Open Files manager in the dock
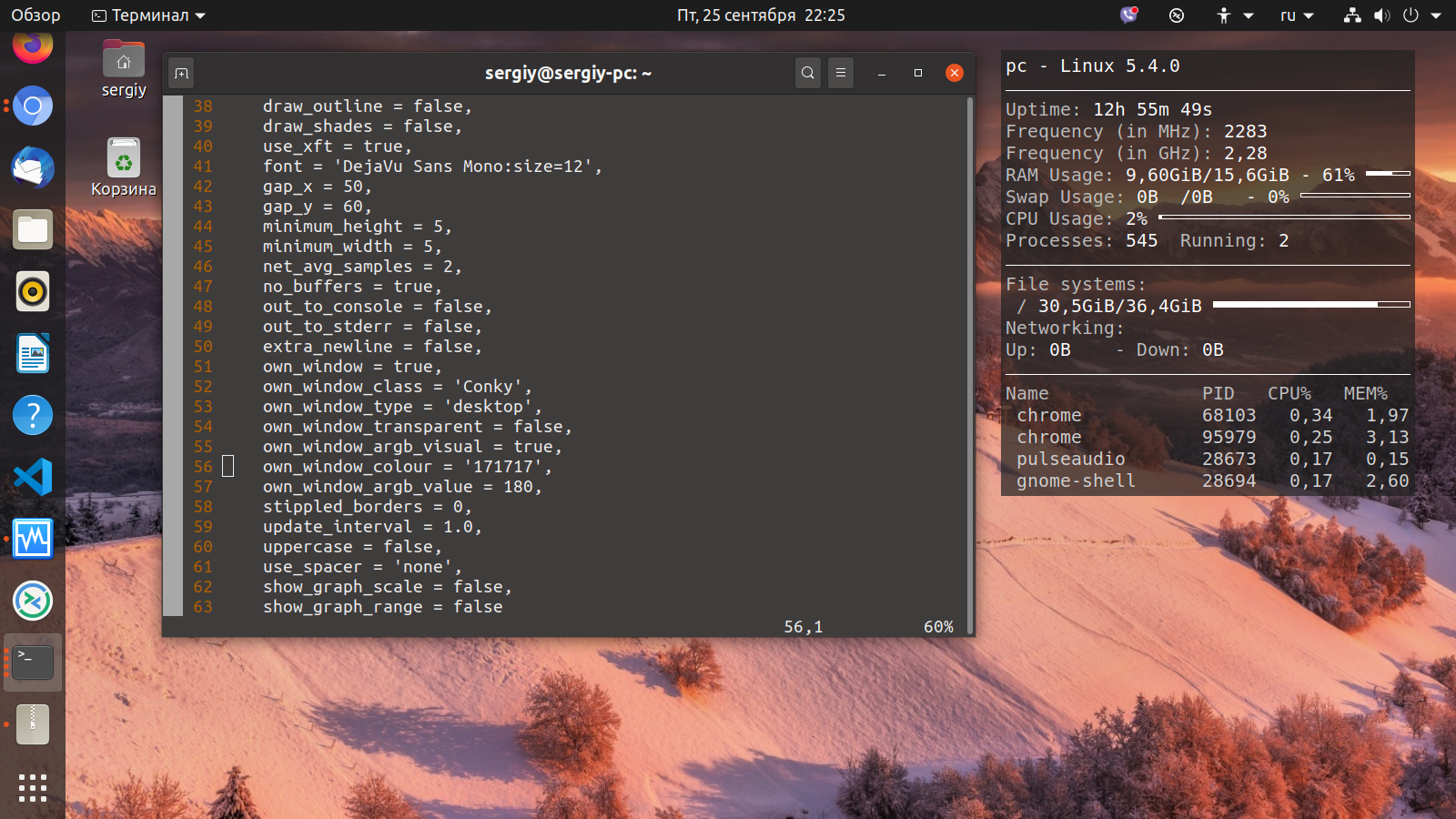Image resolution: width=1456 pixels, height=819 pixels. [x=33, y=229]
